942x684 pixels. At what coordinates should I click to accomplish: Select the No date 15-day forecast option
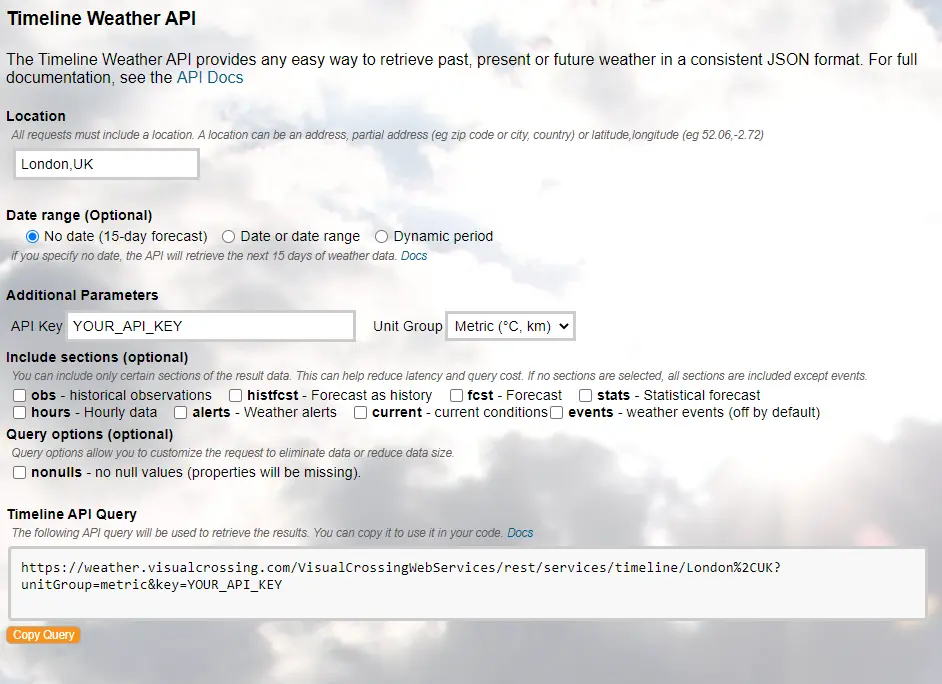tap(33, 237)
